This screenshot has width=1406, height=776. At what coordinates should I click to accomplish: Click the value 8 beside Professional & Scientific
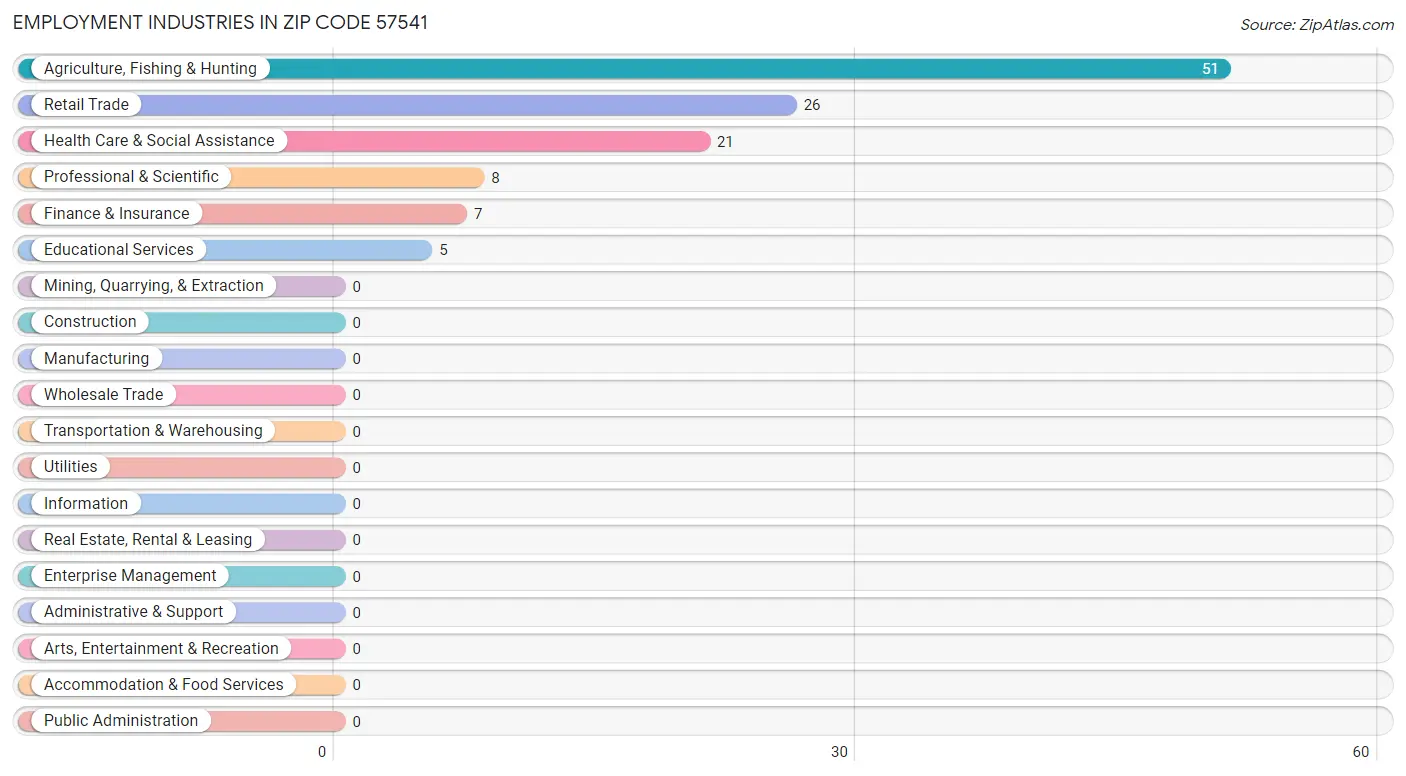495,178
